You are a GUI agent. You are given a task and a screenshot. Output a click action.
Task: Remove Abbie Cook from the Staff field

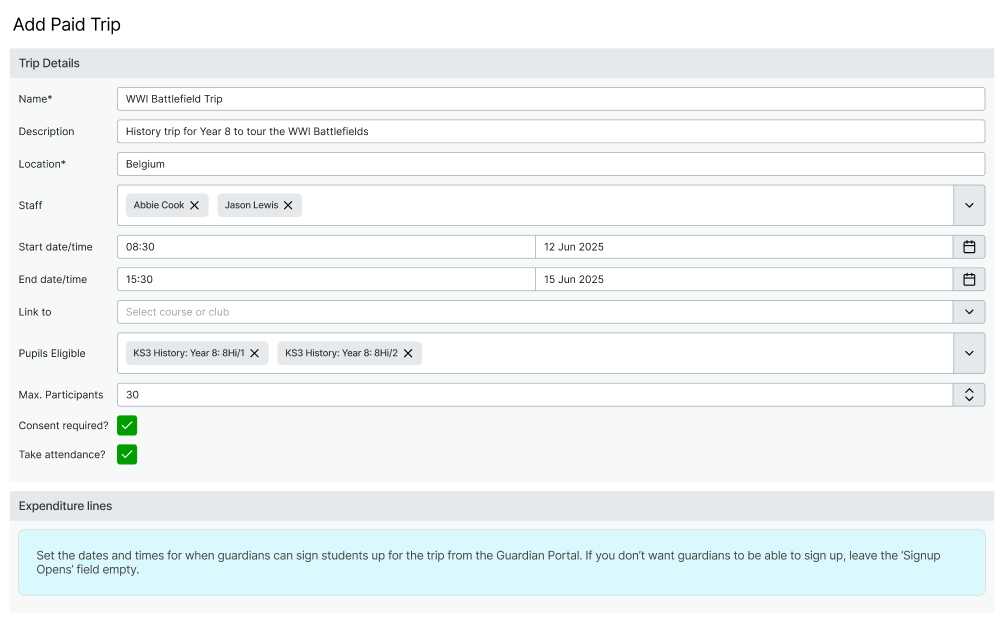pyautogui.click(x=195, y=205)
